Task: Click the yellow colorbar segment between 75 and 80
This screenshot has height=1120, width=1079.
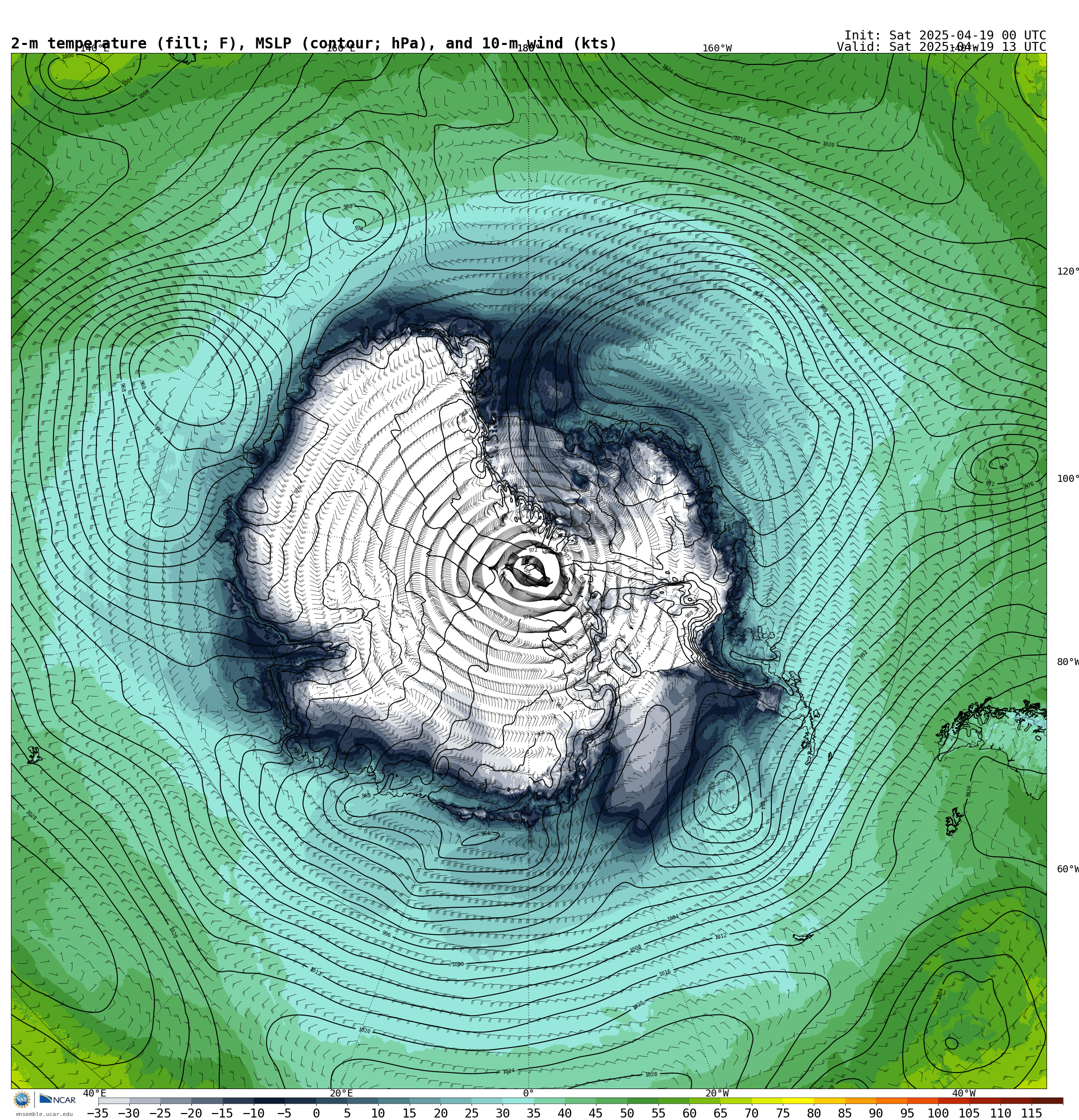Action: (x=798, y=1101)
